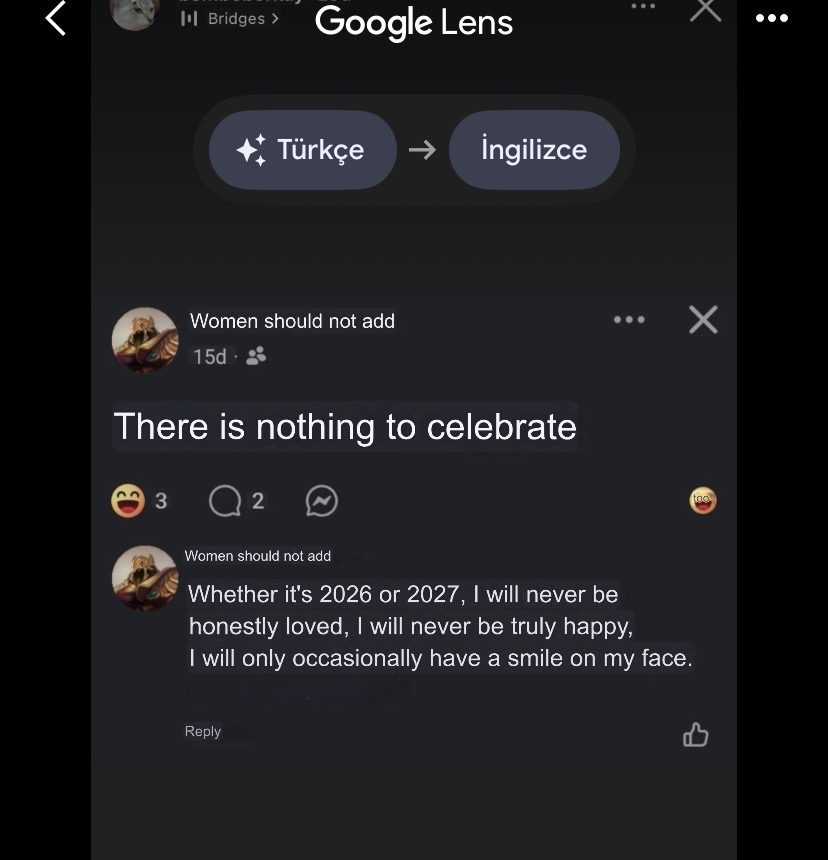Image resolution: width=828 pixels, height=860 pixels.
Task: Tap the back arrow at top left
Action: (x=56, y=18)
